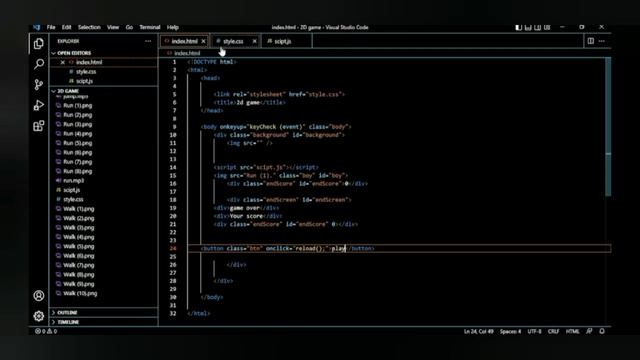This screenshot has height=360, width=640.
Task: Open run.mp3 in file tree
Action: coord(73,180)
